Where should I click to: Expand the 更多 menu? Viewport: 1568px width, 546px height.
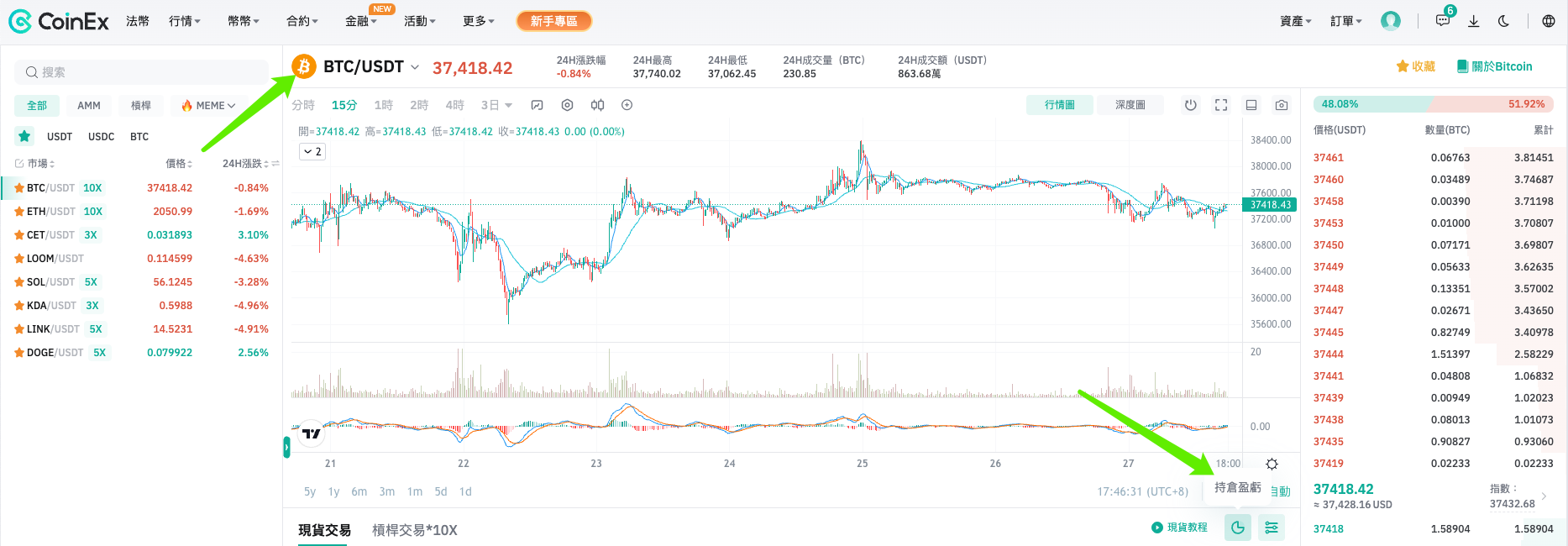[479, 21]
